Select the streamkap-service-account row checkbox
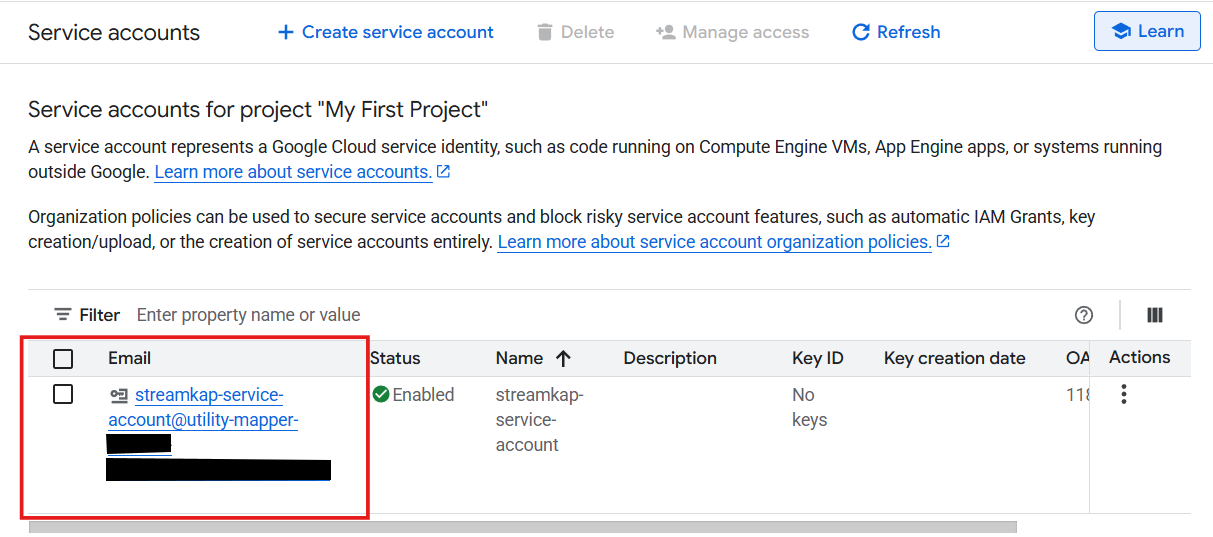Screen dimensions: 1213x537 [x=63, y=394]
